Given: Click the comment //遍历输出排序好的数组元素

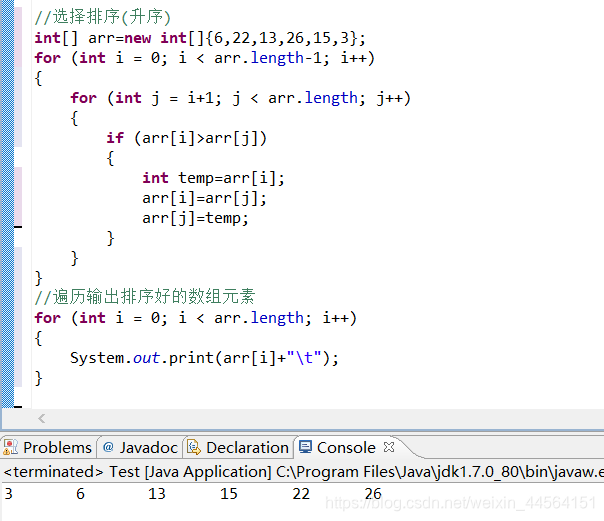Looking at the screenshot, I should pyautogui.click(x=144, y=297).
